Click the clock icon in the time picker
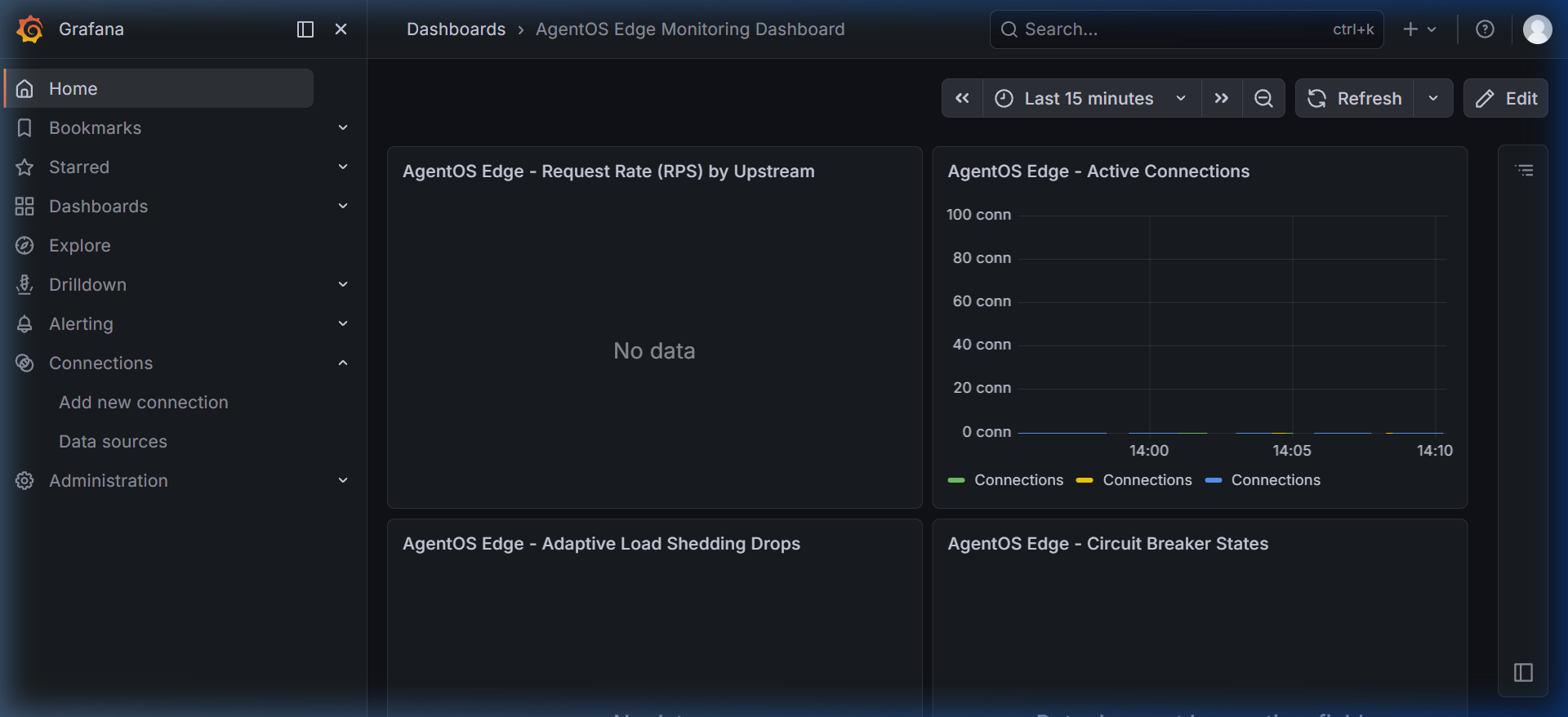1568x717 pixels. [1004, 99]
